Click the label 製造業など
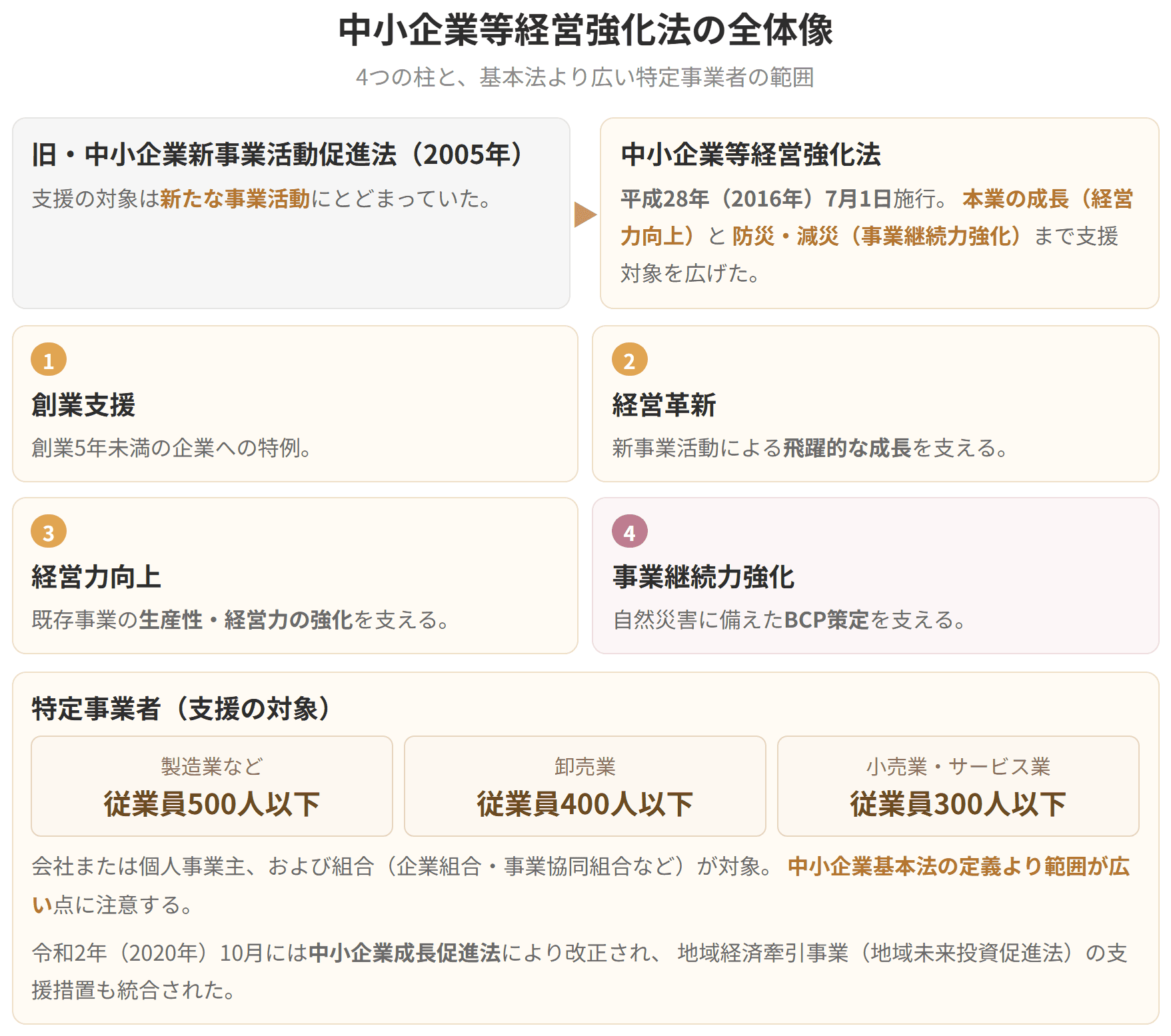Image resolution: width=1171 pixels, height=1036 pixels. point(212,766)
